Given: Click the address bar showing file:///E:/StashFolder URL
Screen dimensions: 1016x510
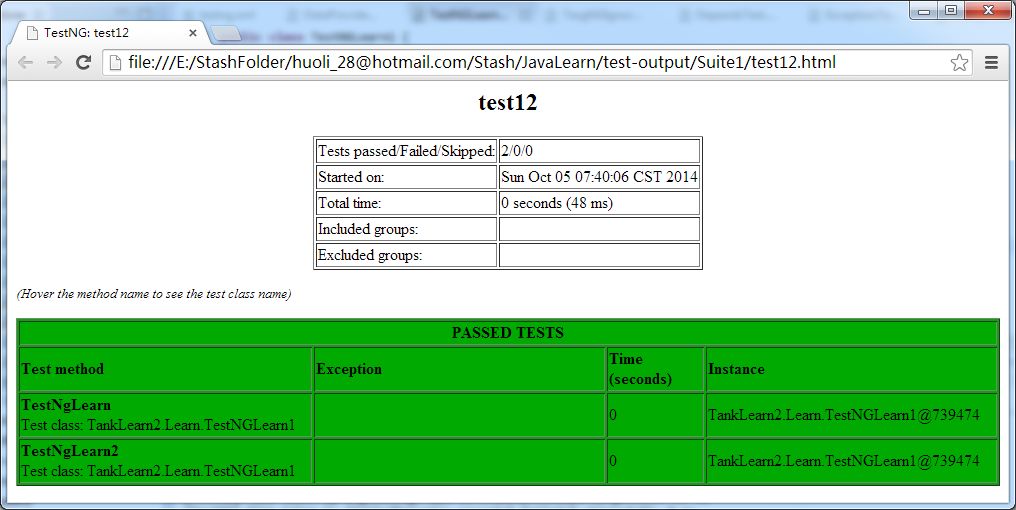Looking at the screenshot, I should [537, 62].
